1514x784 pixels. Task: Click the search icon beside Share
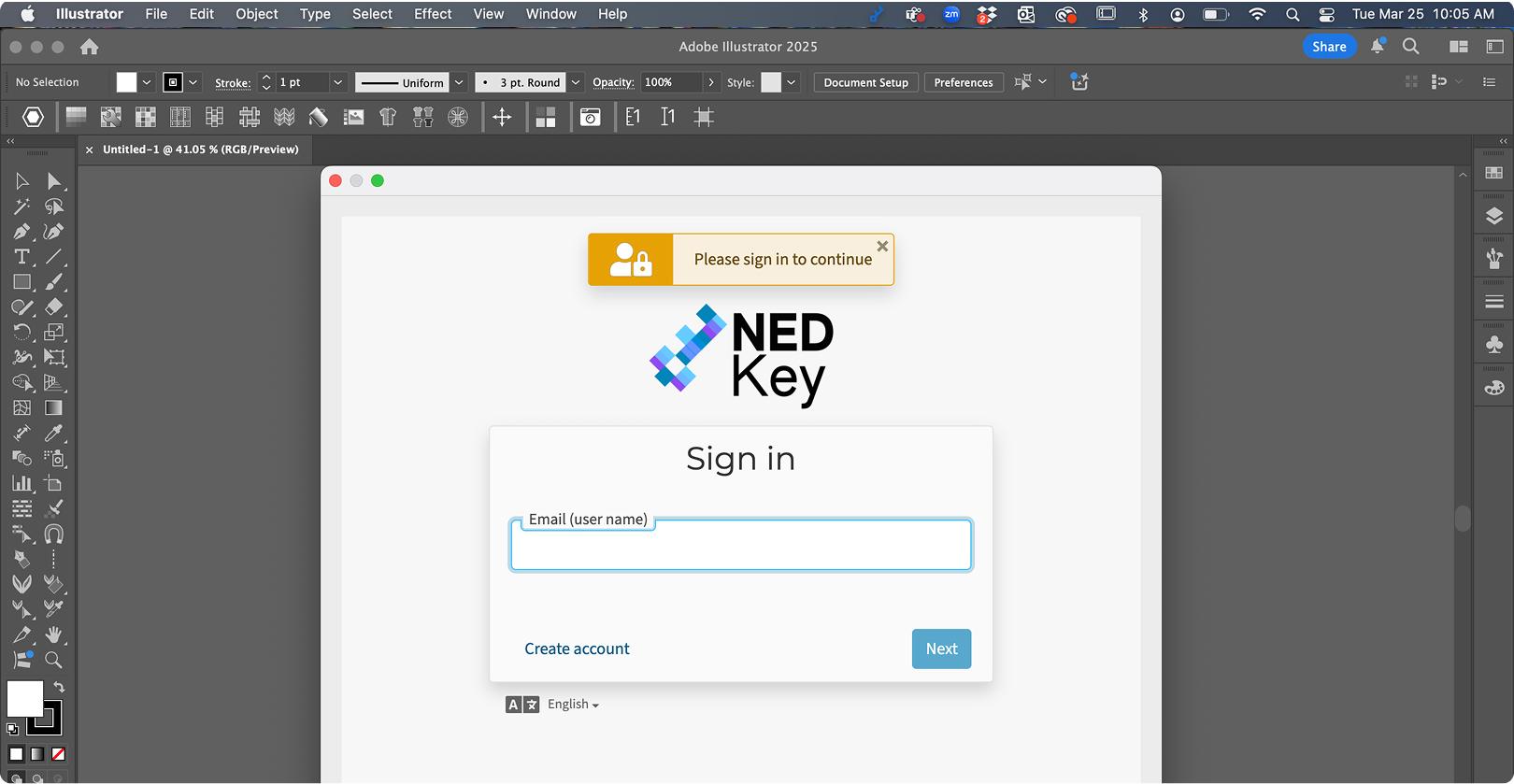point(1411,46)
